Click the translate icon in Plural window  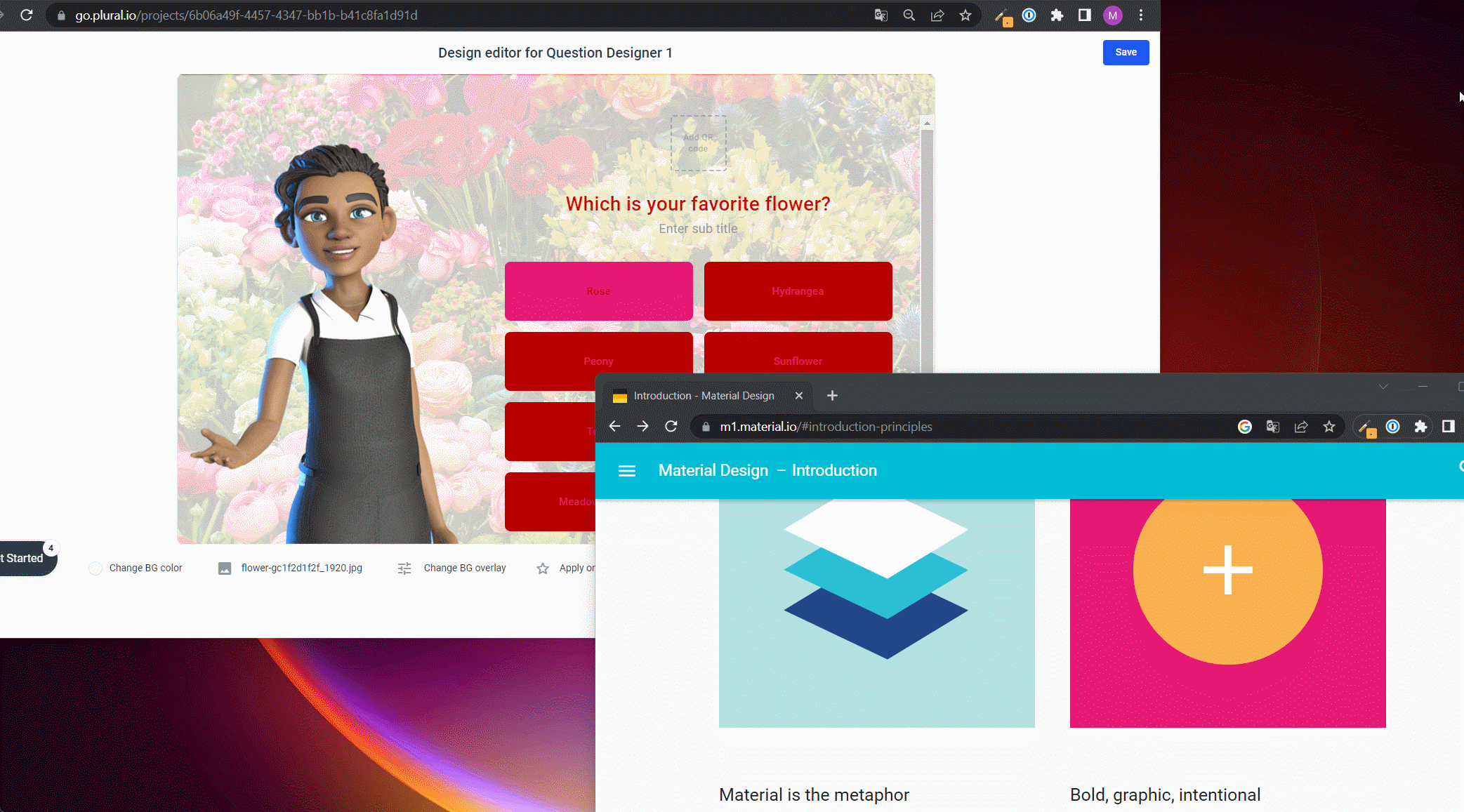point(881,15)
